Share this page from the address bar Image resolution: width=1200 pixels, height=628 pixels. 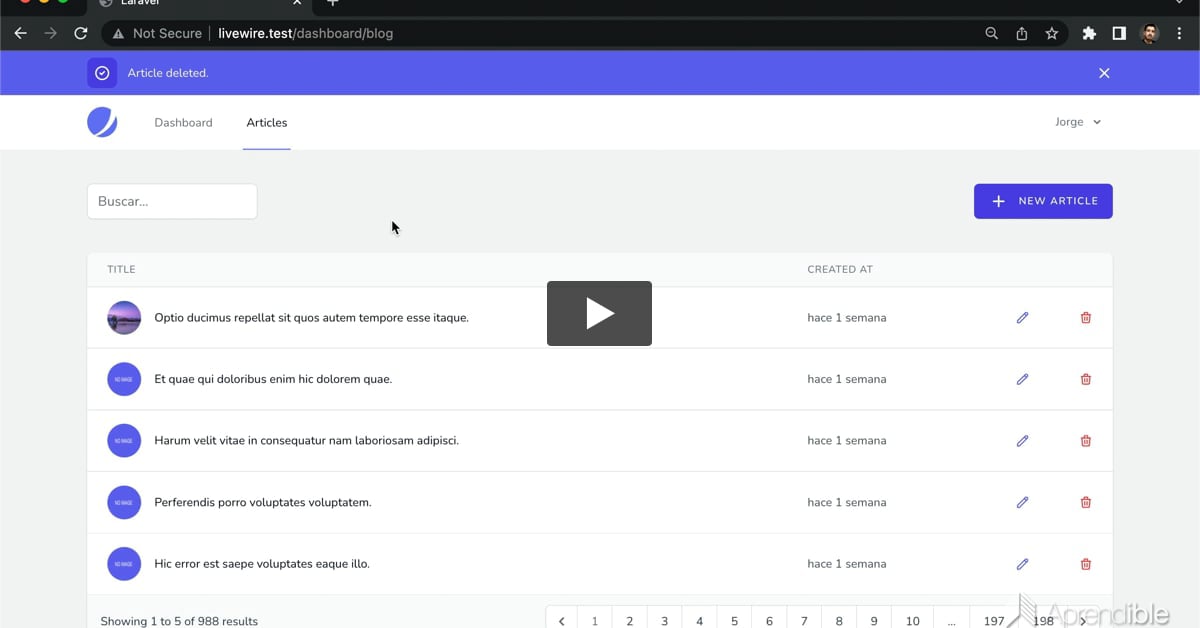pyautogui.click(x=1021, y=33)
